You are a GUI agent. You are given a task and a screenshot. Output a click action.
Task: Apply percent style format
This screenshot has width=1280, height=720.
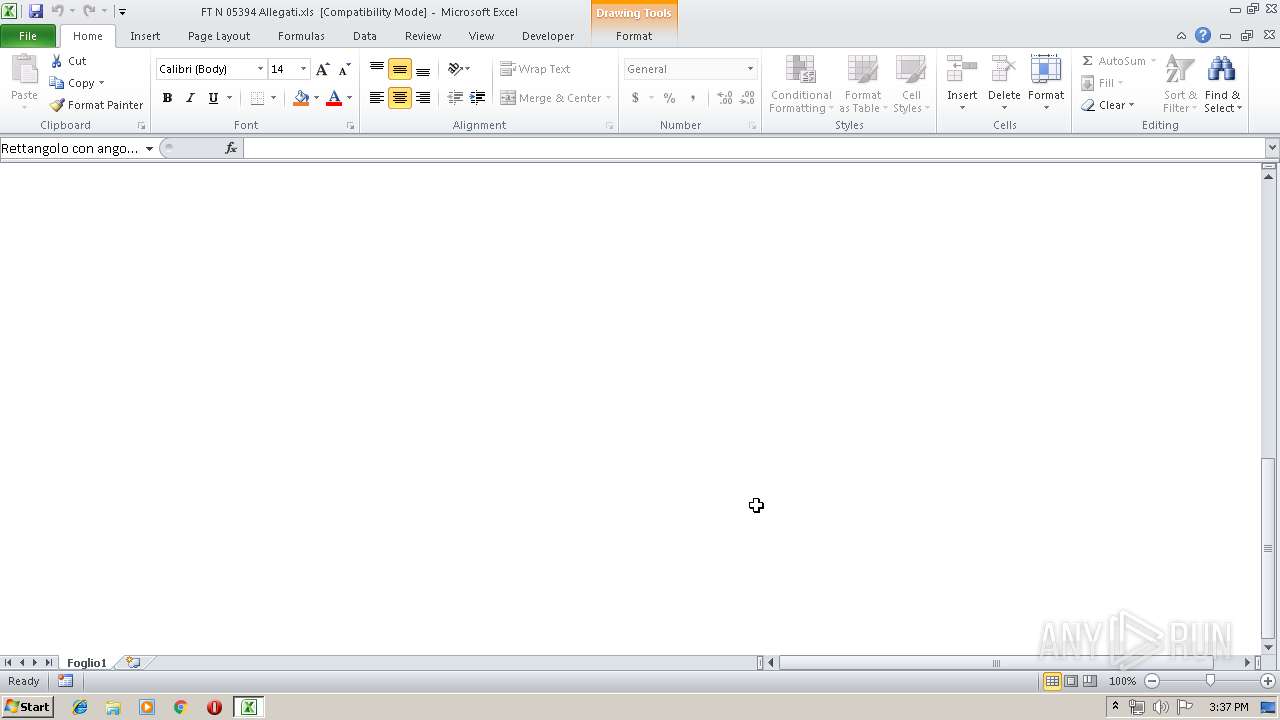669,98
